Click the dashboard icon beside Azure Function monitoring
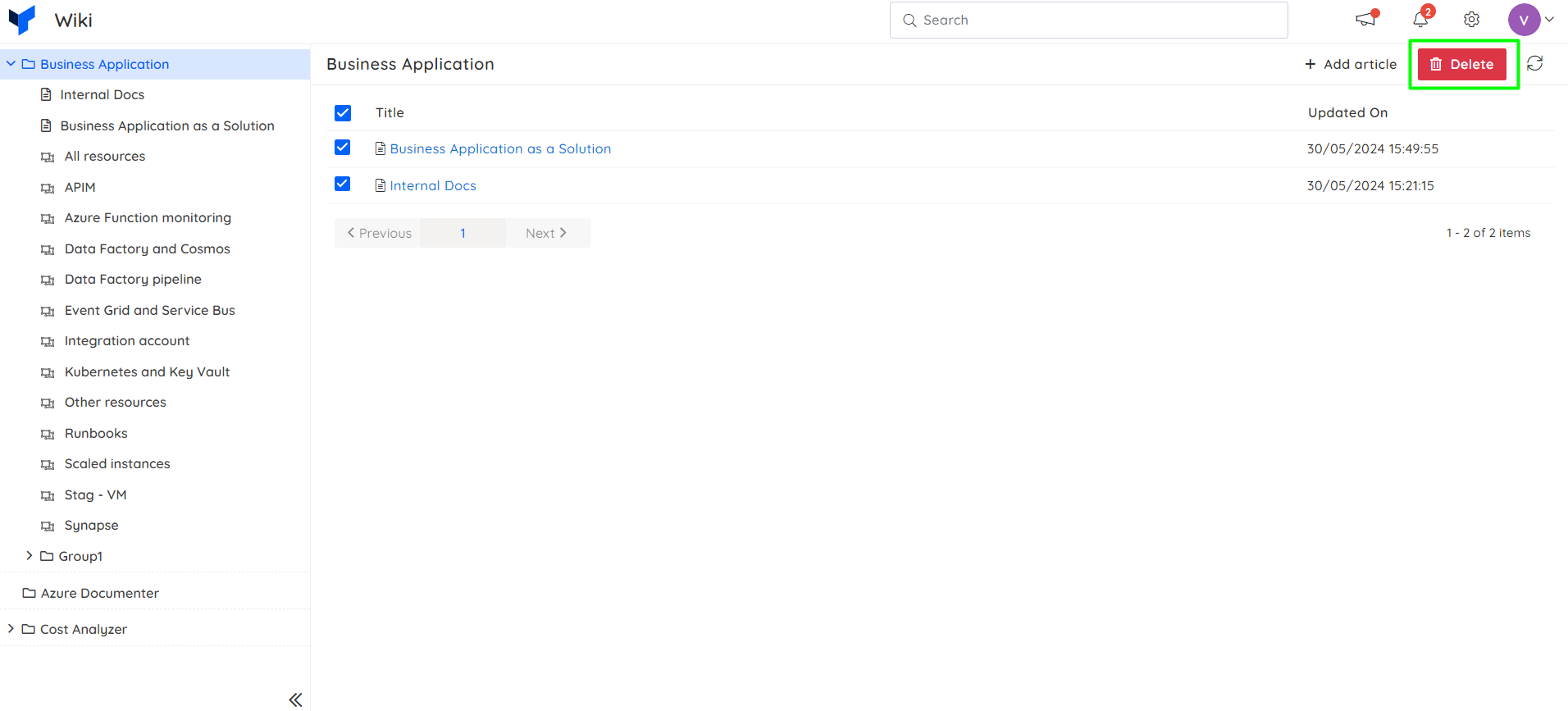 (48, 218)
